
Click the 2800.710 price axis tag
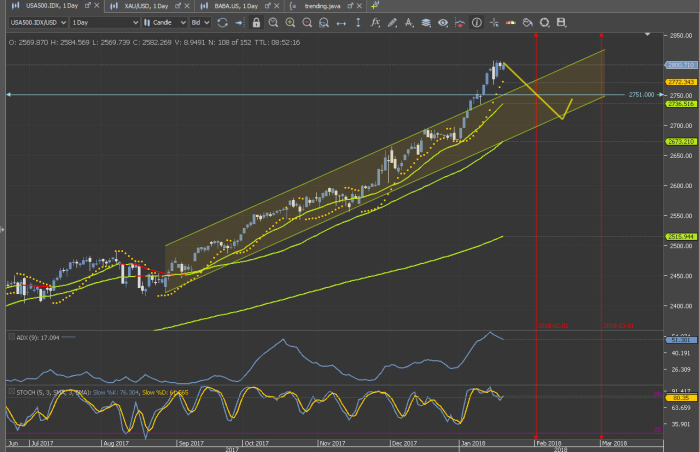pyautogui.click(x=680, y=65)
